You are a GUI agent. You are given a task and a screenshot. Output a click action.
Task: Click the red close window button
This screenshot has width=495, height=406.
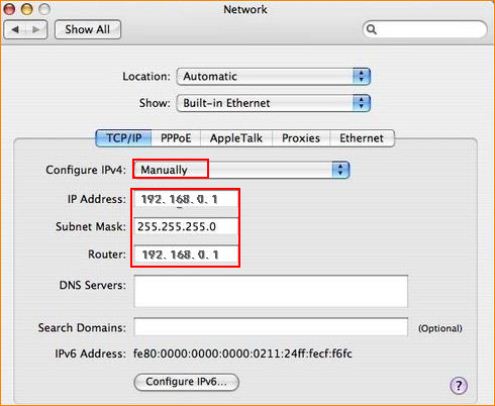pyautogui.click(x=9, y=9)
